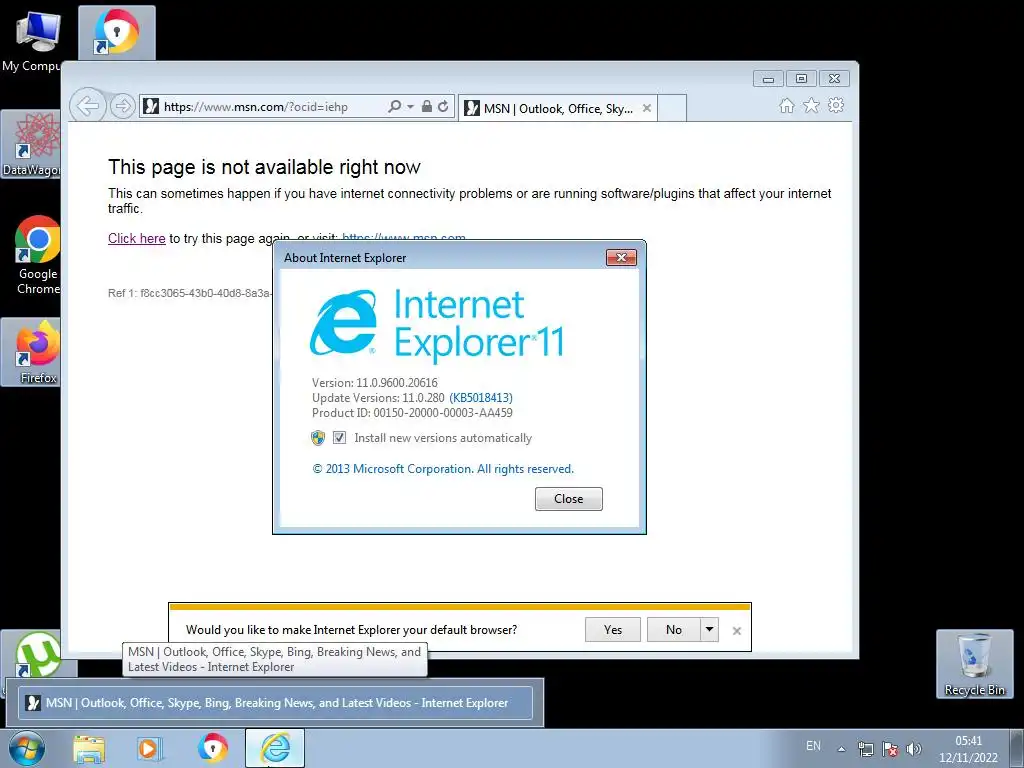The height and width of the screenshot is (768, 1024).
Task: Close the MSN tab with its X
Action: tap(647, 108)
